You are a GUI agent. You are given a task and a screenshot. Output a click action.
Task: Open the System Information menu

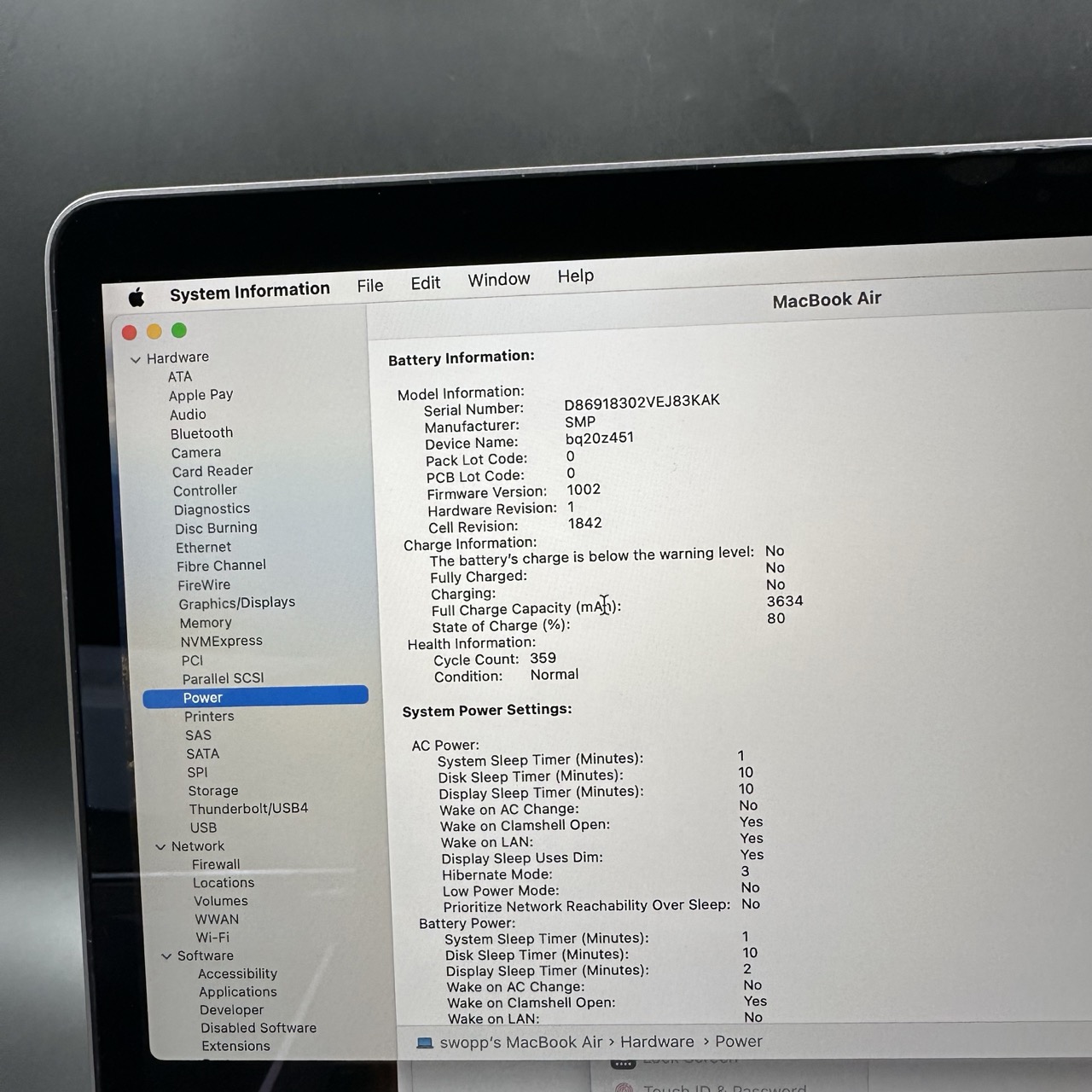click(x=249, y=292)
